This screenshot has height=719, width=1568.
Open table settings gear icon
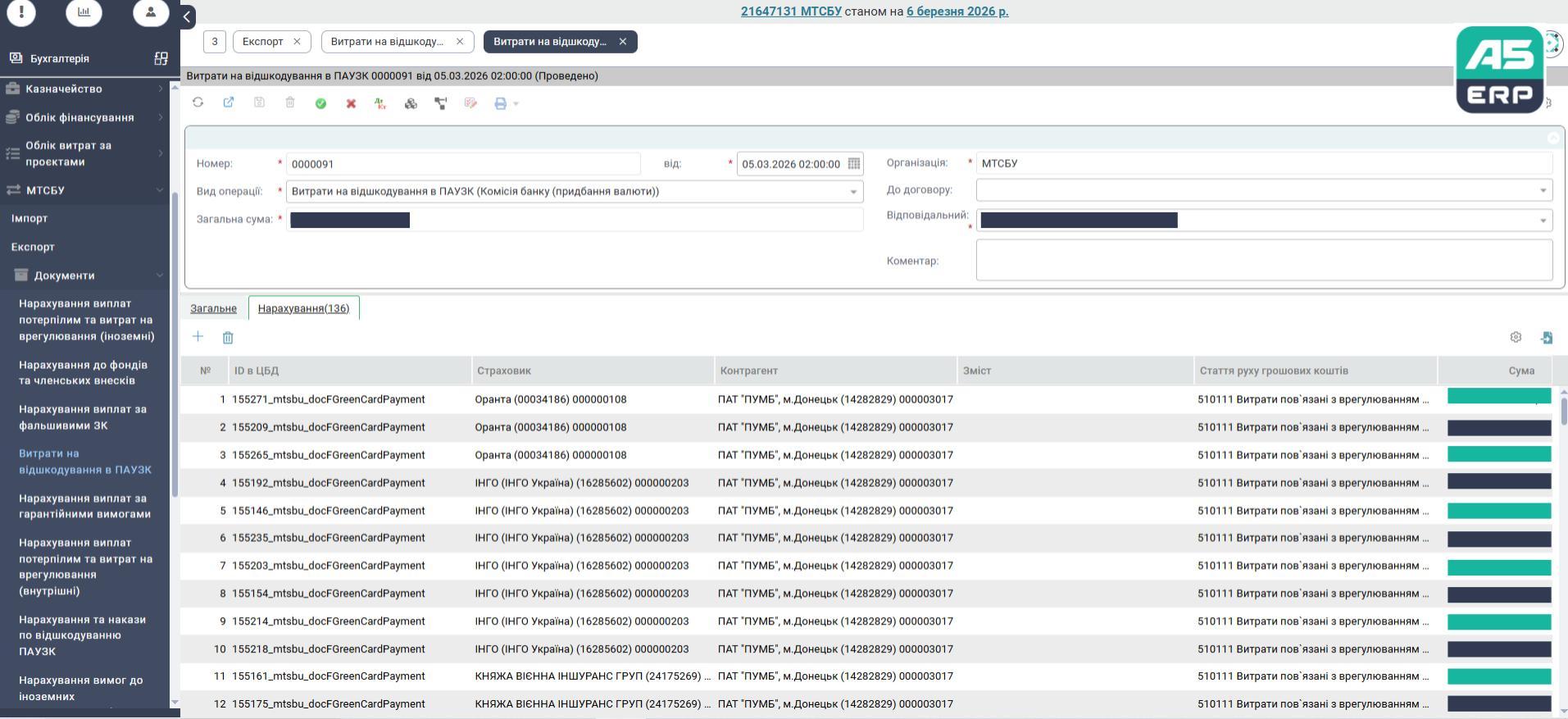point(1516,337)
